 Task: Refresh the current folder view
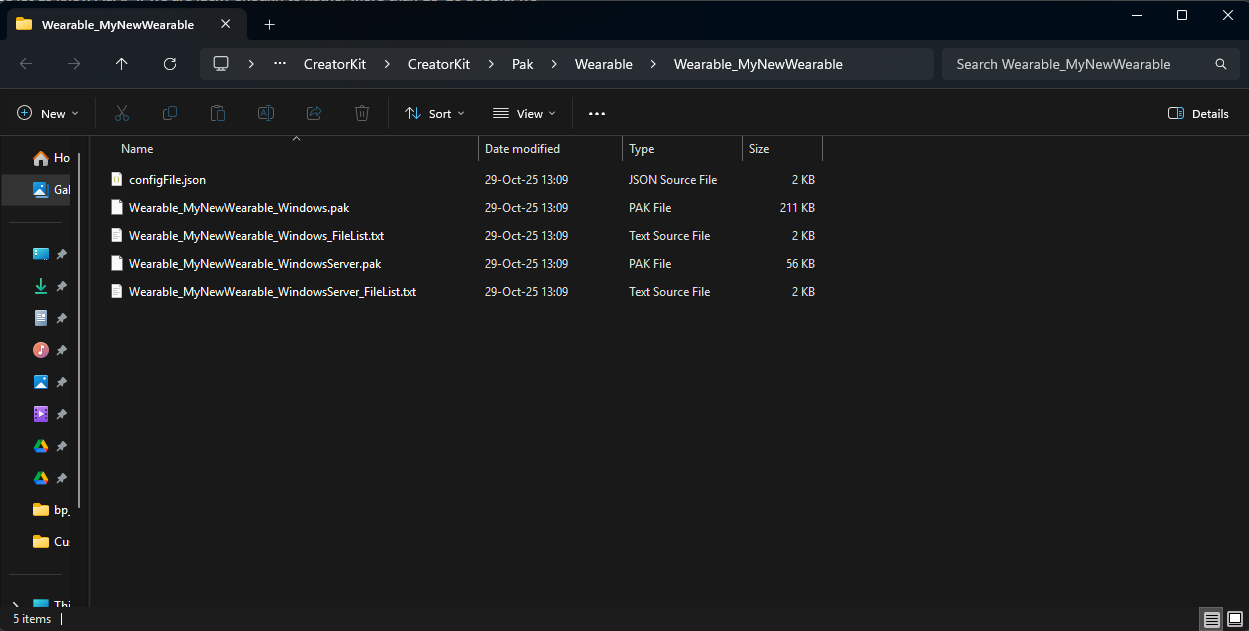click(170, 64)
